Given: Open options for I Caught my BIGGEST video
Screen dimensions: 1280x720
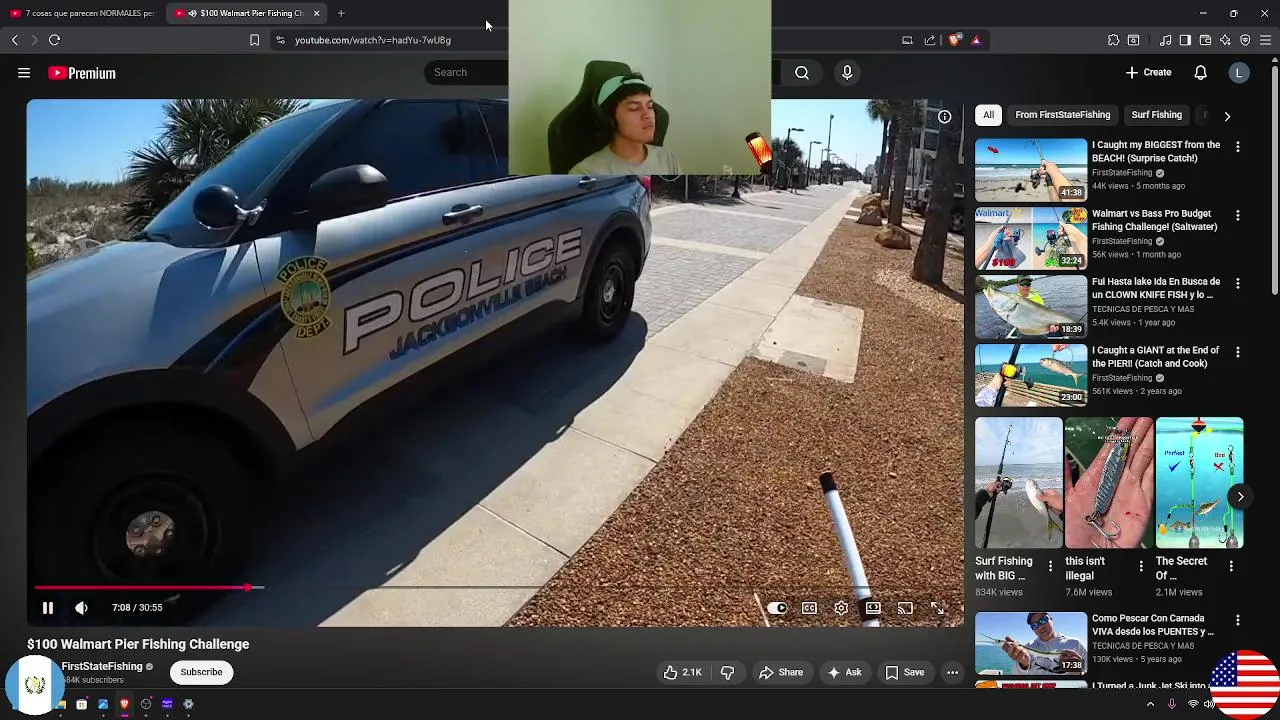Looking at the screenshot, I should pyautogui.click(x=1237, y=147).
